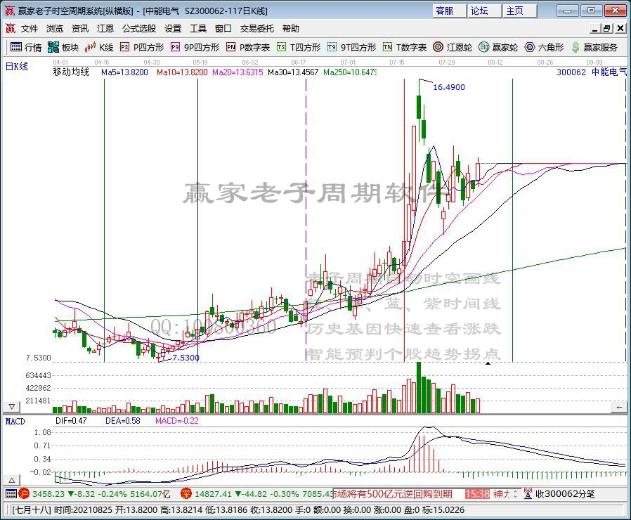Open the 江恩 menu
The image size is (631, 520).
click(x=105, y=28)
